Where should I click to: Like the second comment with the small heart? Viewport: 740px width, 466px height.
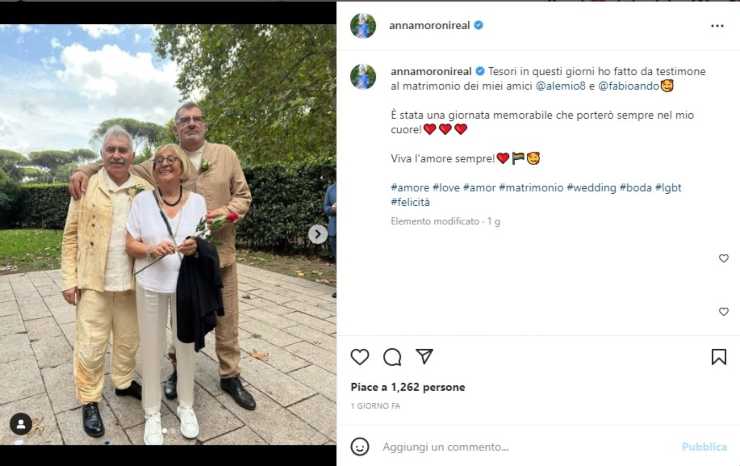click(x=723, y=312)
